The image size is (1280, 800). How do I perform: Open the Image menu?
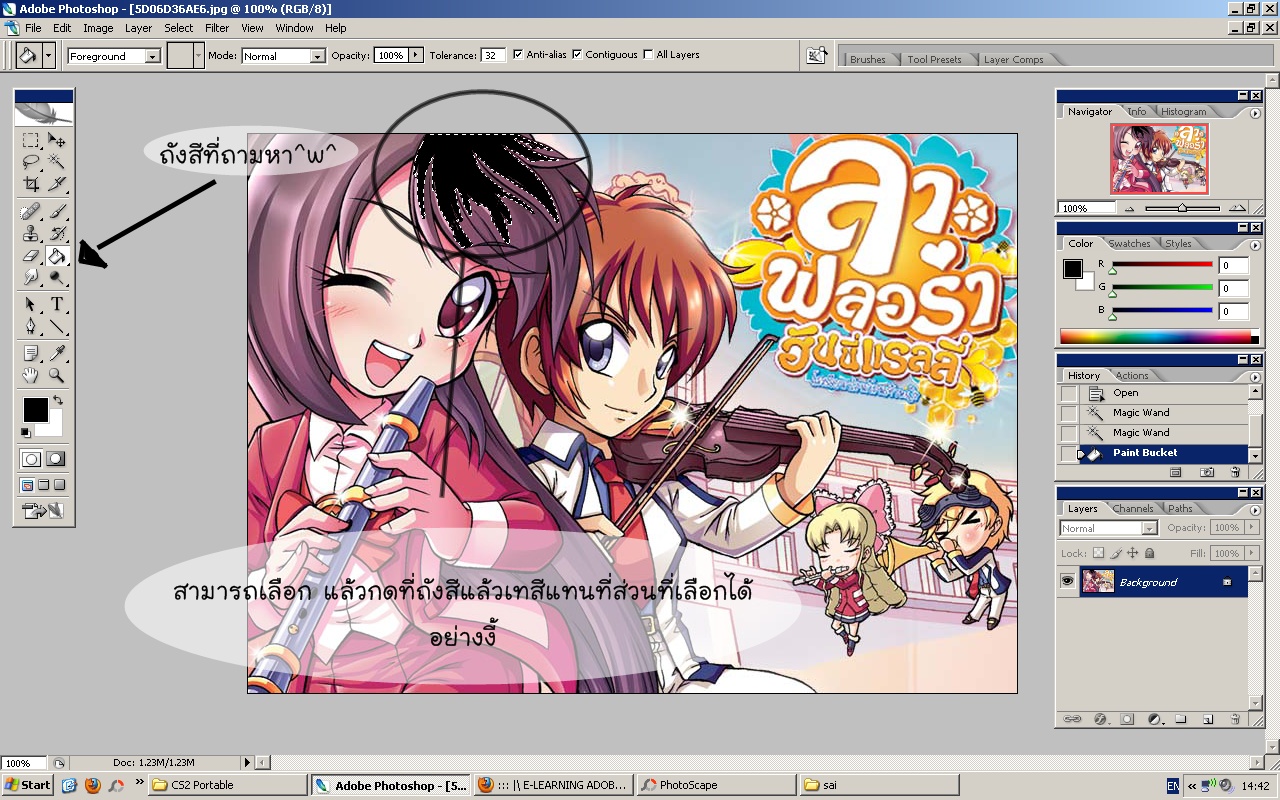click(x=98, y=28)
